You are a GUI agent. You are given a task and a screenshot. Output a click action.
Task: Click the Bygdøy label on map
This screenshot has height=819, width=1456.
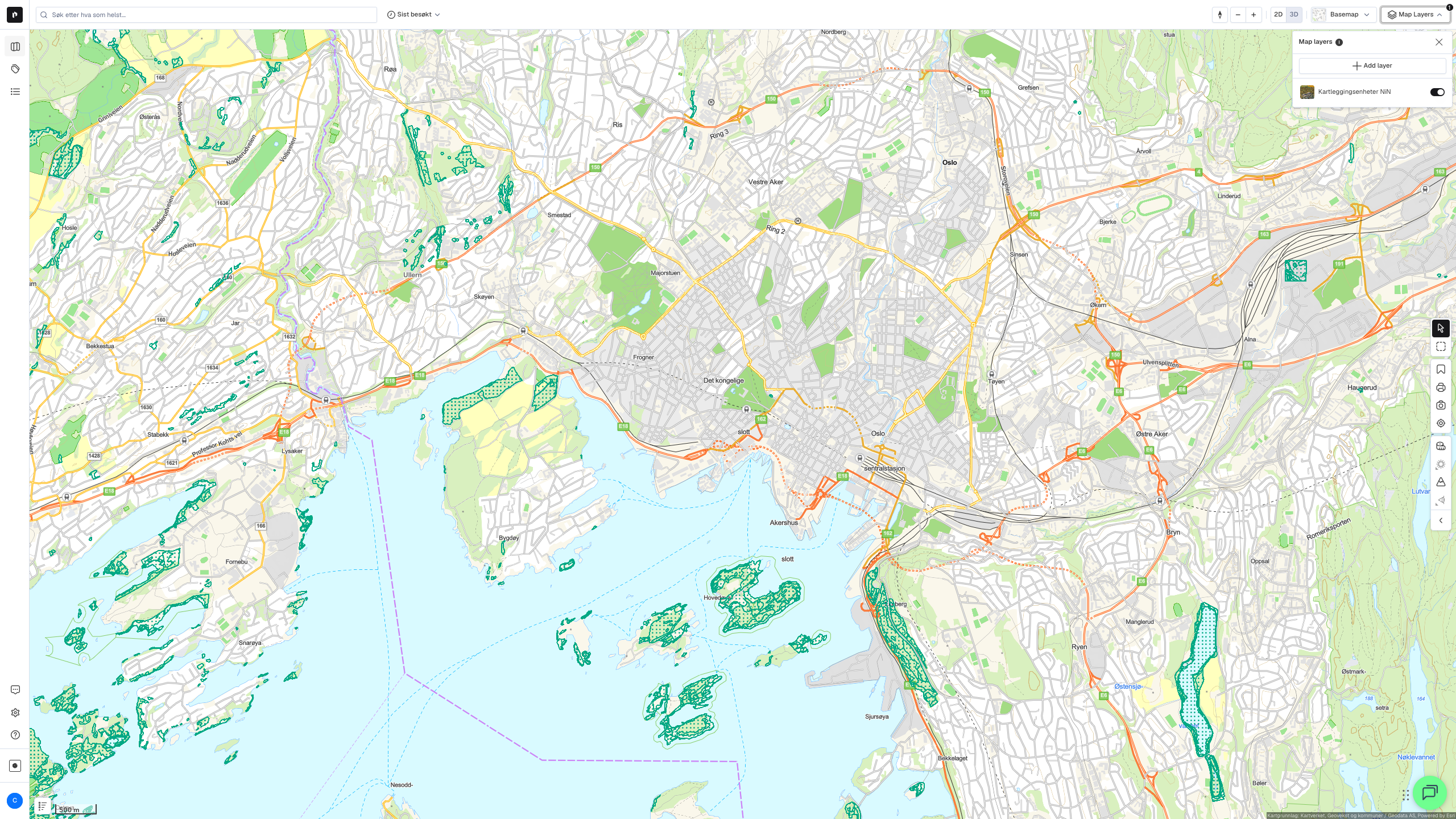(x=508, y=538)
